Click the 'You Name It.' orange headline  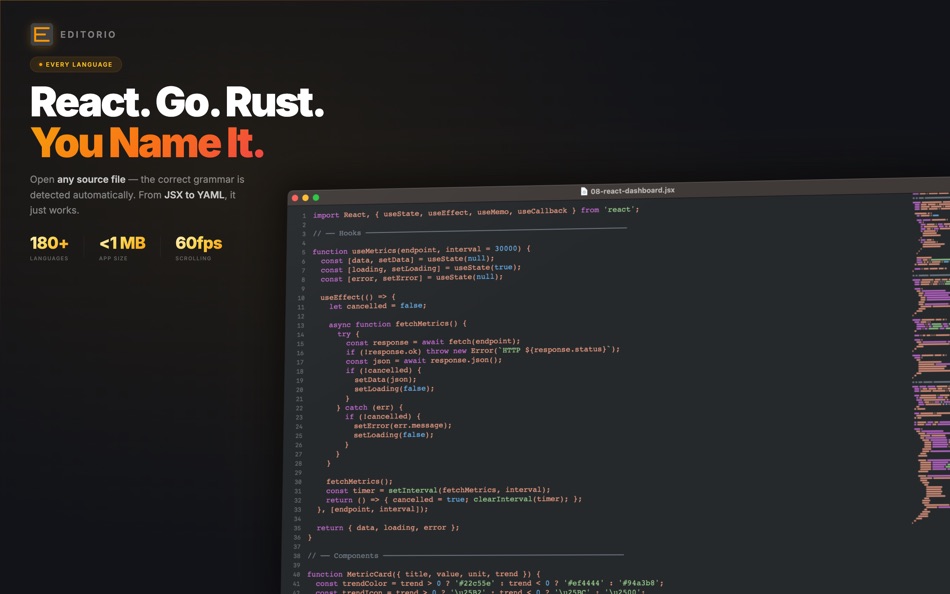point(147,143)
